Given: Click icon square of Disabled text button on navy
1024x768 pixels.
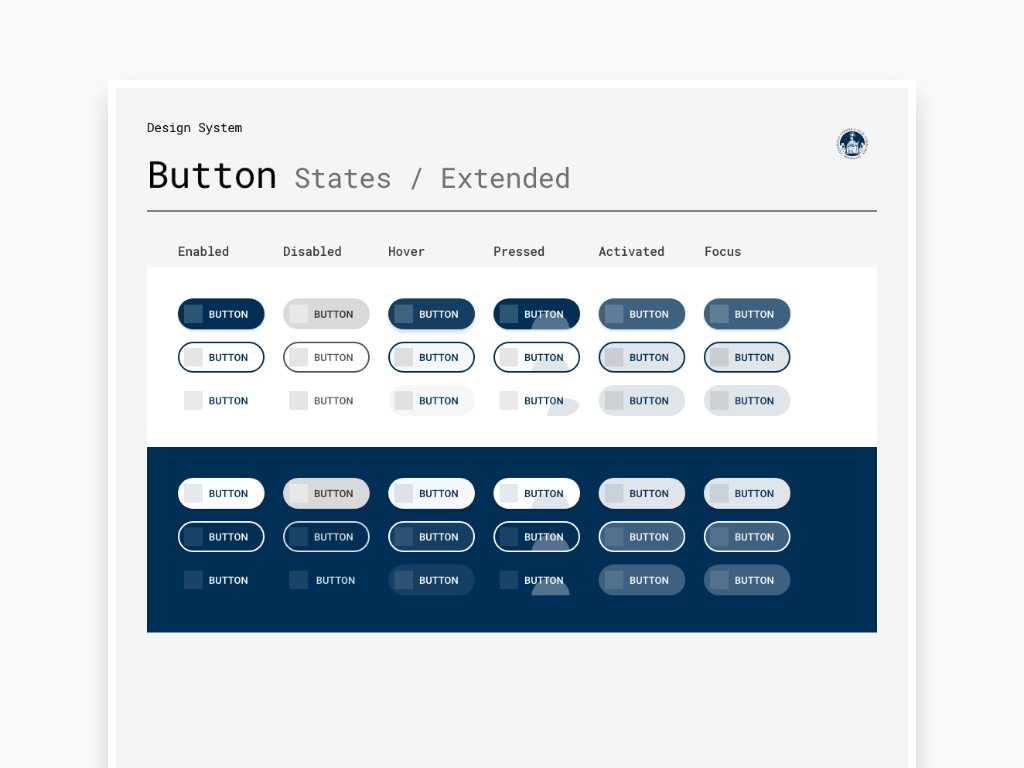Looking at the screenshot, I should 298,580.
